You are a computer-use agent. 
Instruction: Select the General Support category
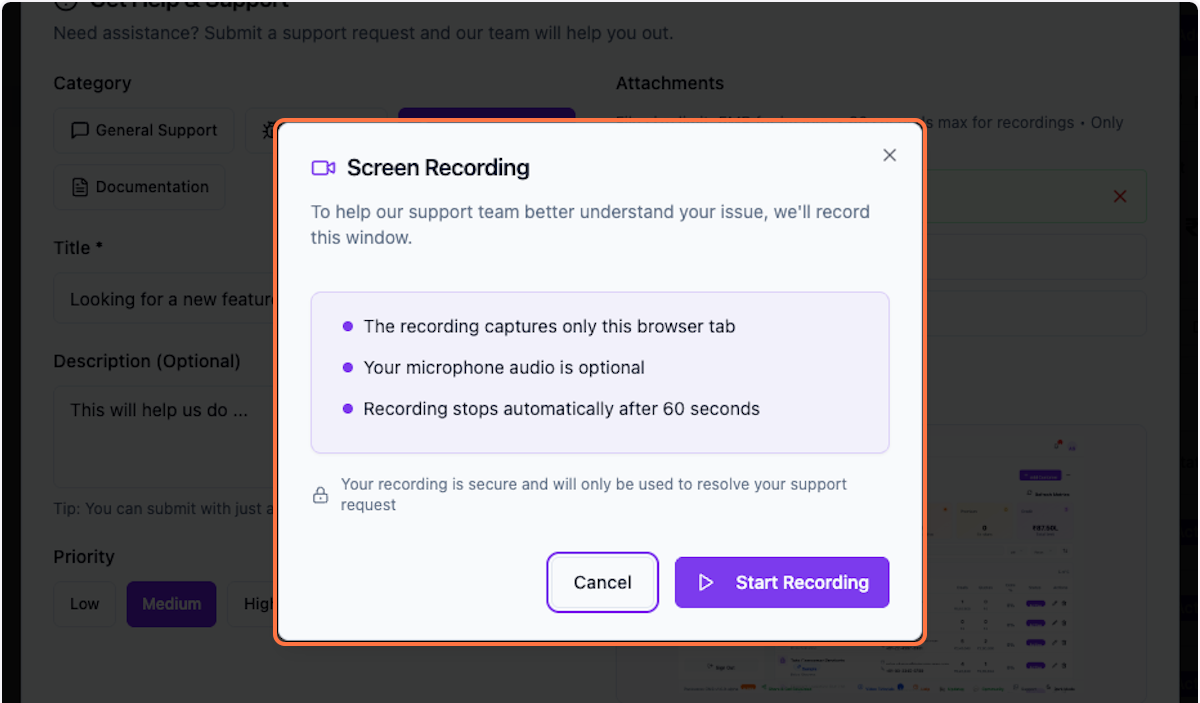coord(143,130)
